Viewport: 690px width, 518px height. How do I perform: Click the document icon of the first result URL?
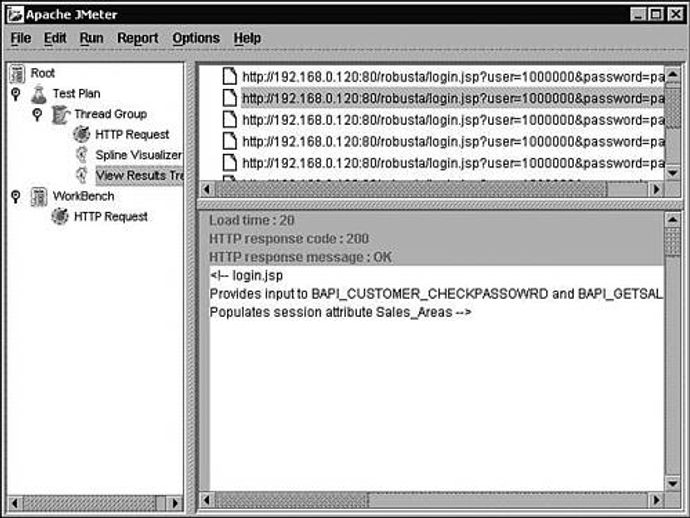pyautogui.click(x=229, y=77)
